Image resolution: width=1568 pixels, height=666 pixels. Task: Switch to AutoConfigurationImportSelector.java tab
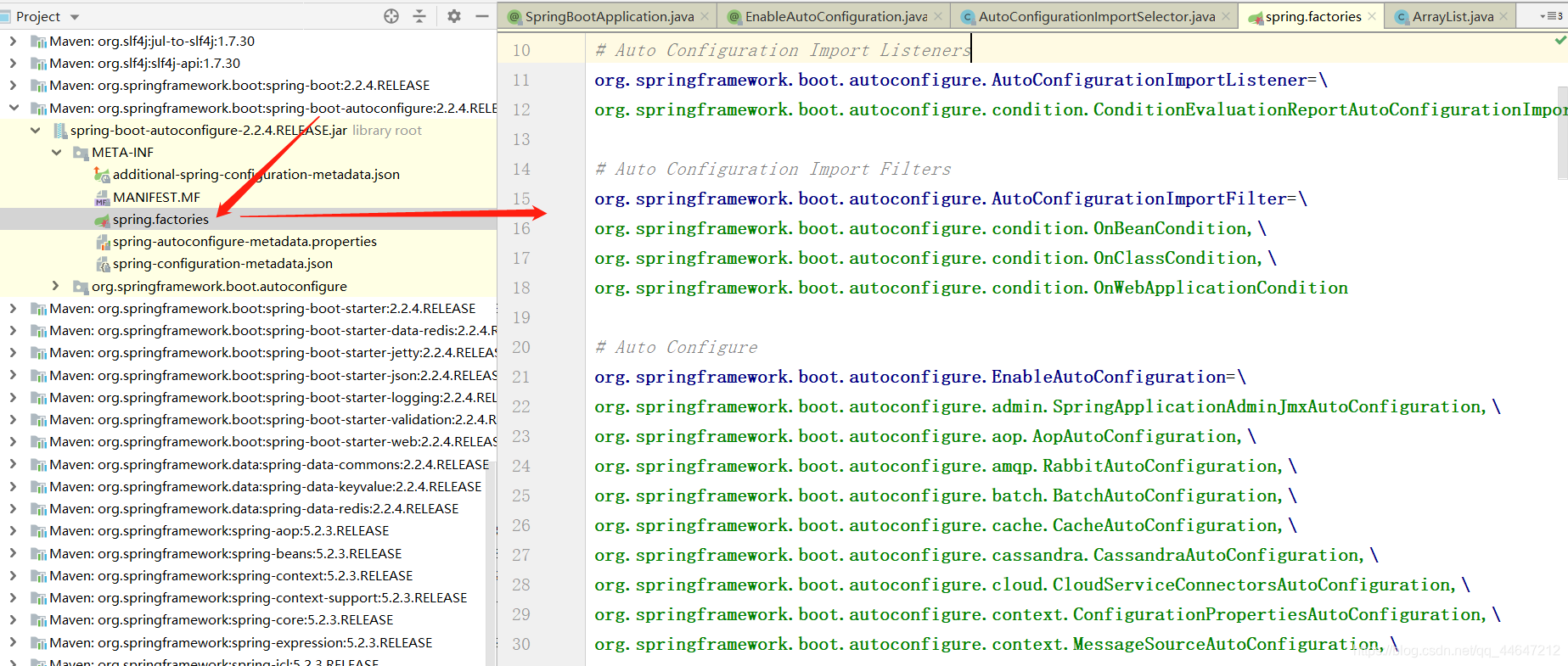[x=1096, y=16]
